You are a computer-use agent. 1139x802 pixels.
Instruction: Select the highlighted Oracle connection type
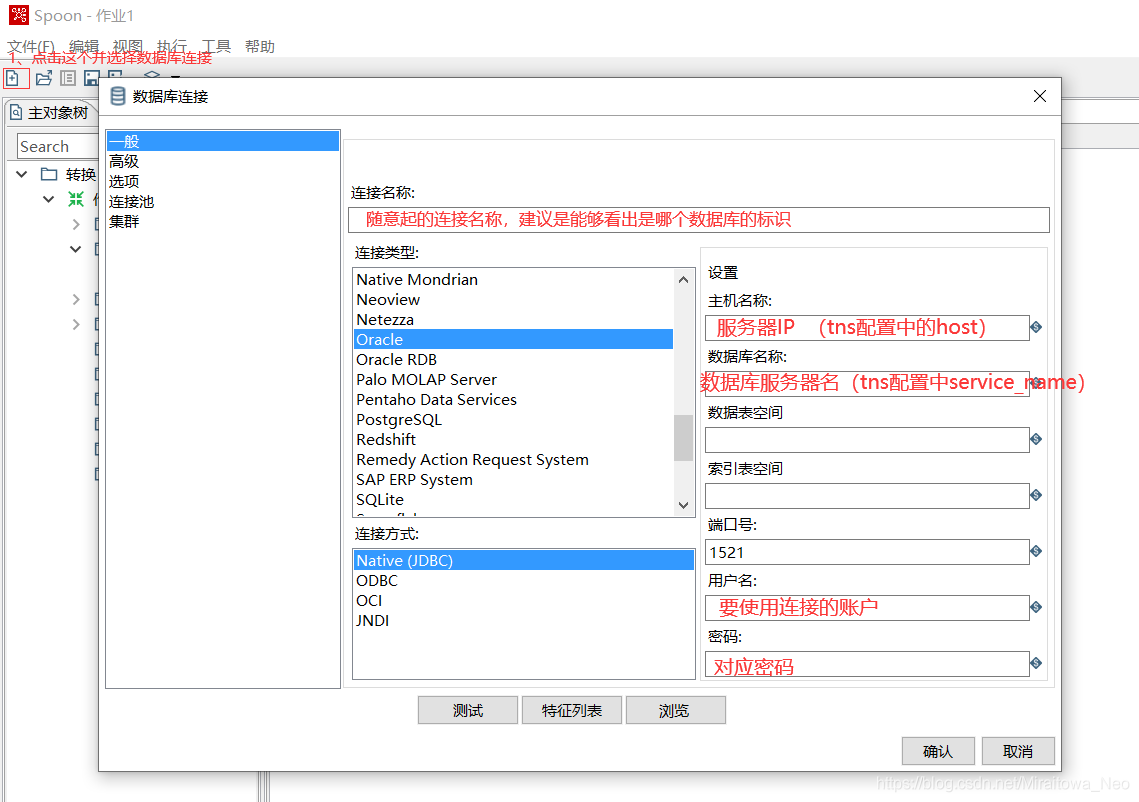[x=514, y=339]
